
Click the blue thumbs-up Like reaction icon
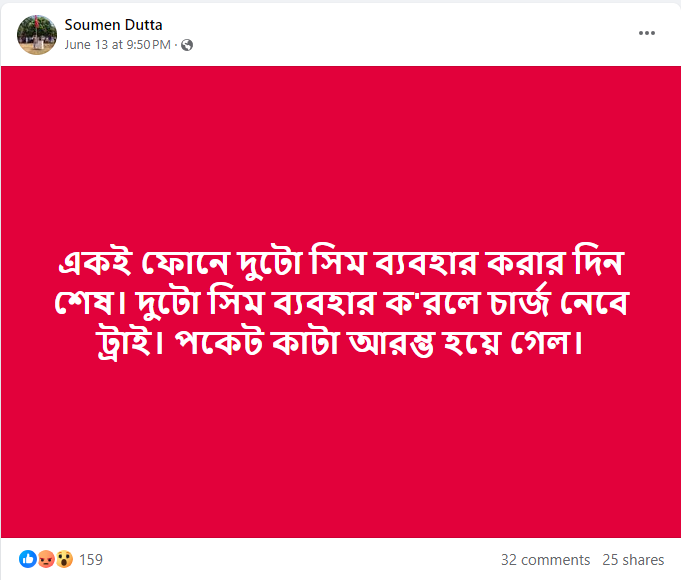pyautogui.click(x=27, y=559)
